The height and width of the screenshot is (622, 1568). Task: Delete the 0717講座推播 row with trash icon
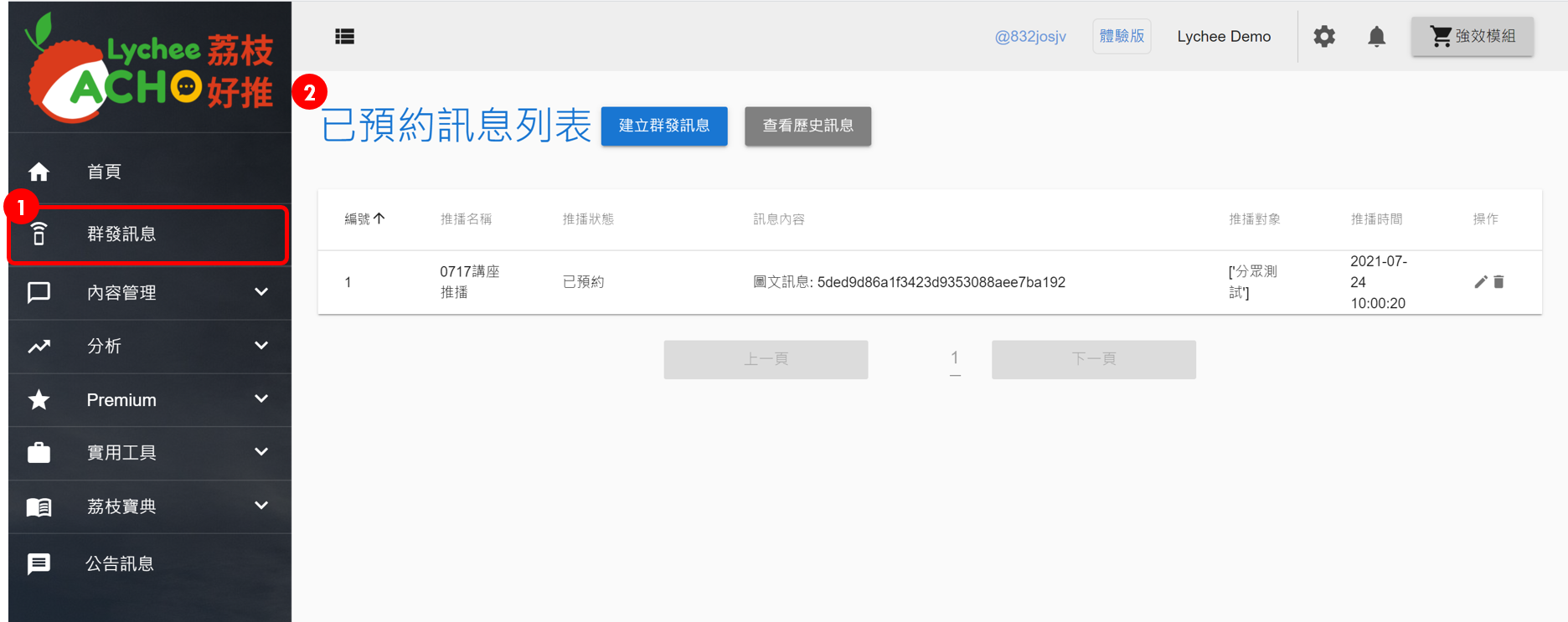click(x=1498, y=282)
